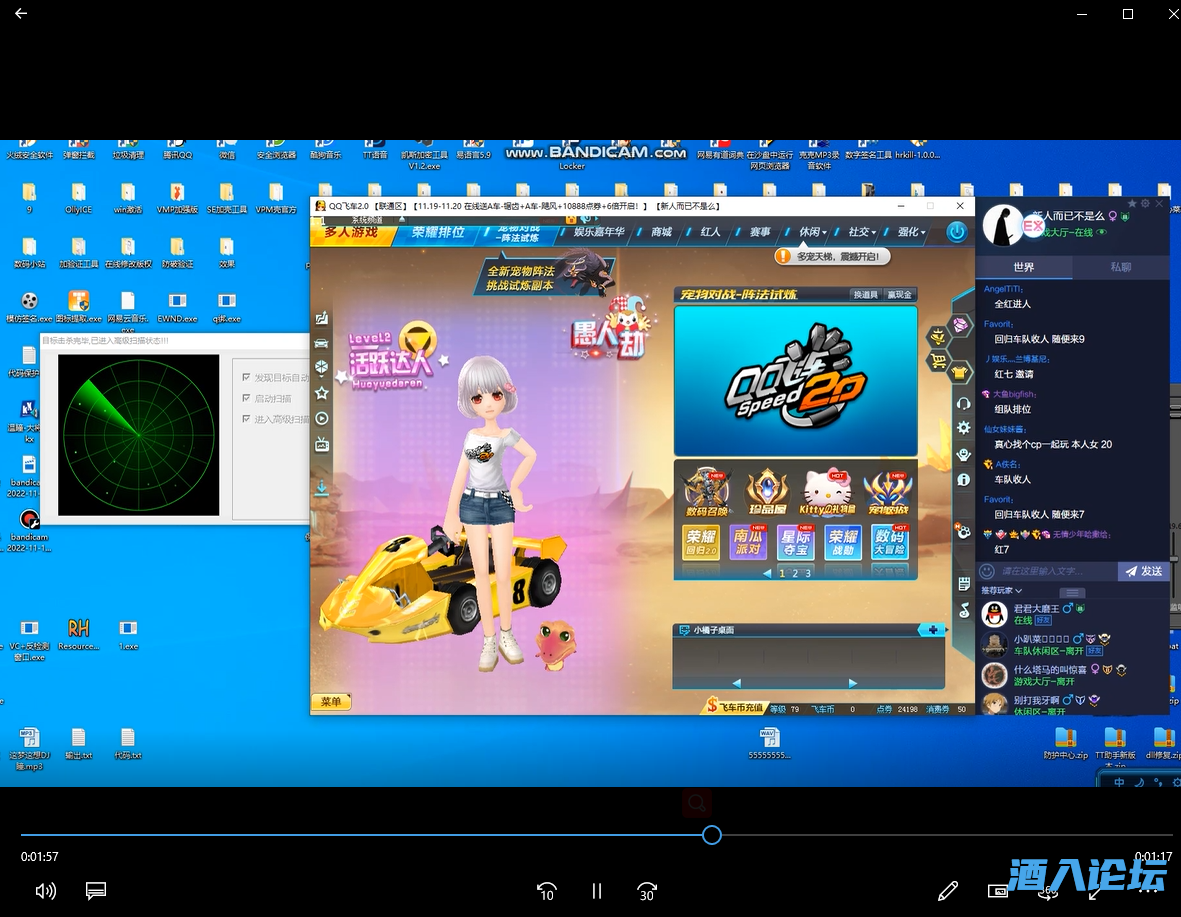
Task: Click the 发送 send button
Action: tap(1144, 571)
